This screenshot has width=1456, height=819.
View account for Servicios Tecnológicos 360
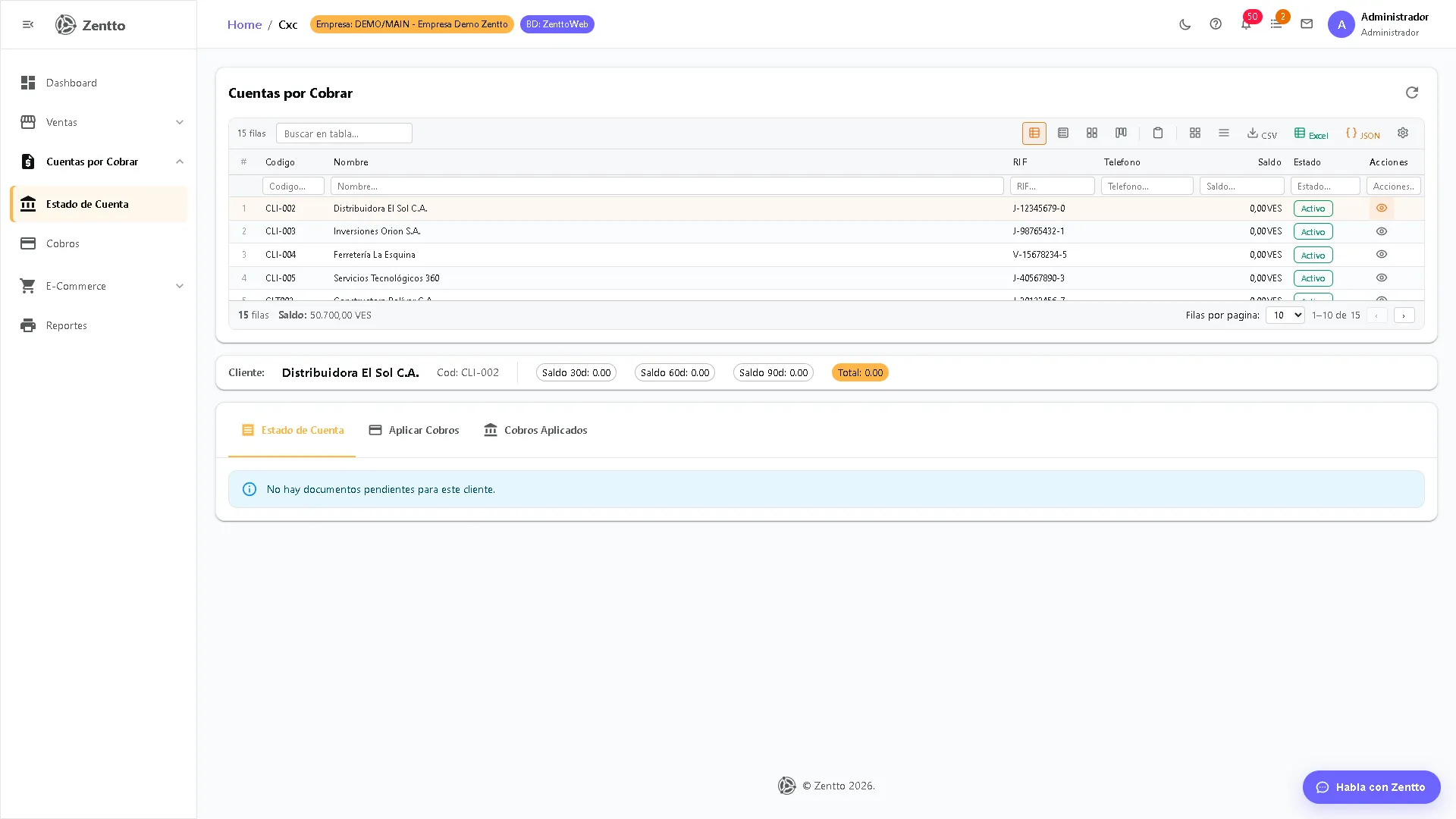click(x=1382, y=278)
